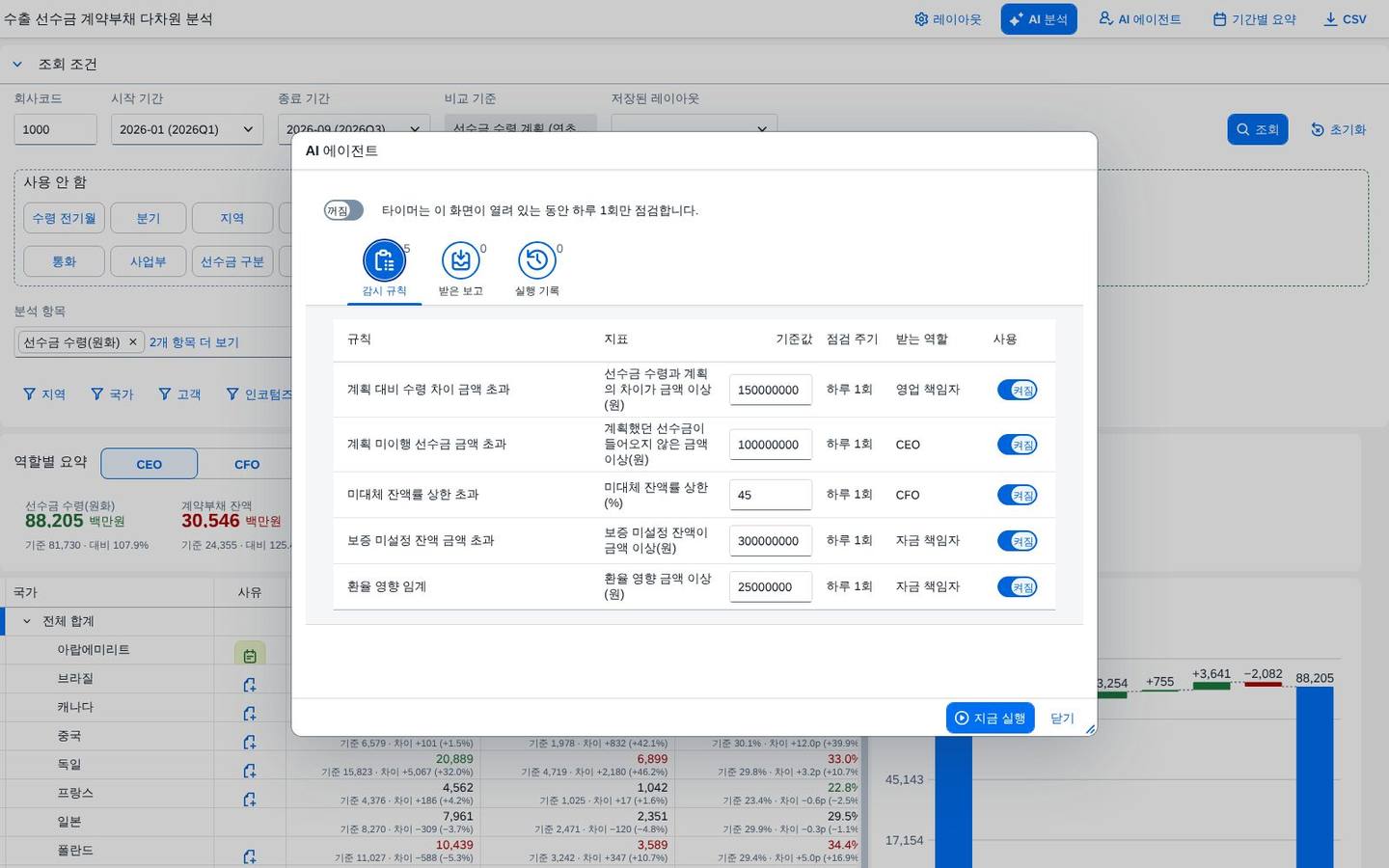Click the 선수금 구분 dimension chip
1389x868 pixels.
232,261
